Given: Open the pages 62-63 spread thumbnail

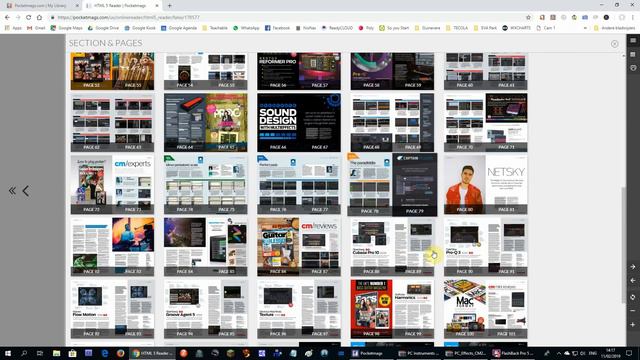Looking at the screenshot, I should coord(112,122).
